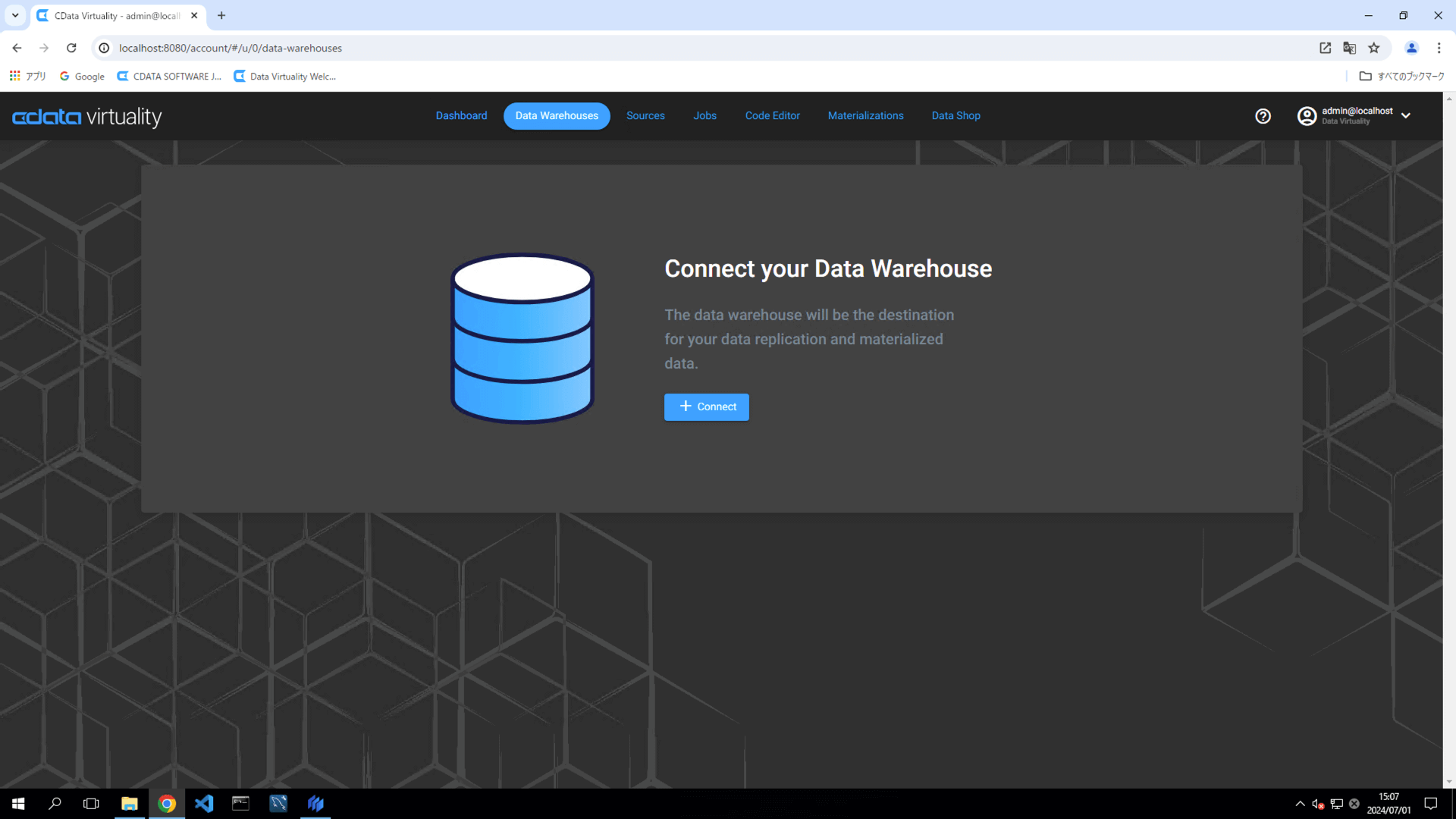Image resolution: width=1456 pixels, height=819 pixels.
Task: Go to the Materializations tab
Action: pyautogui.click(x=865, y=116)
